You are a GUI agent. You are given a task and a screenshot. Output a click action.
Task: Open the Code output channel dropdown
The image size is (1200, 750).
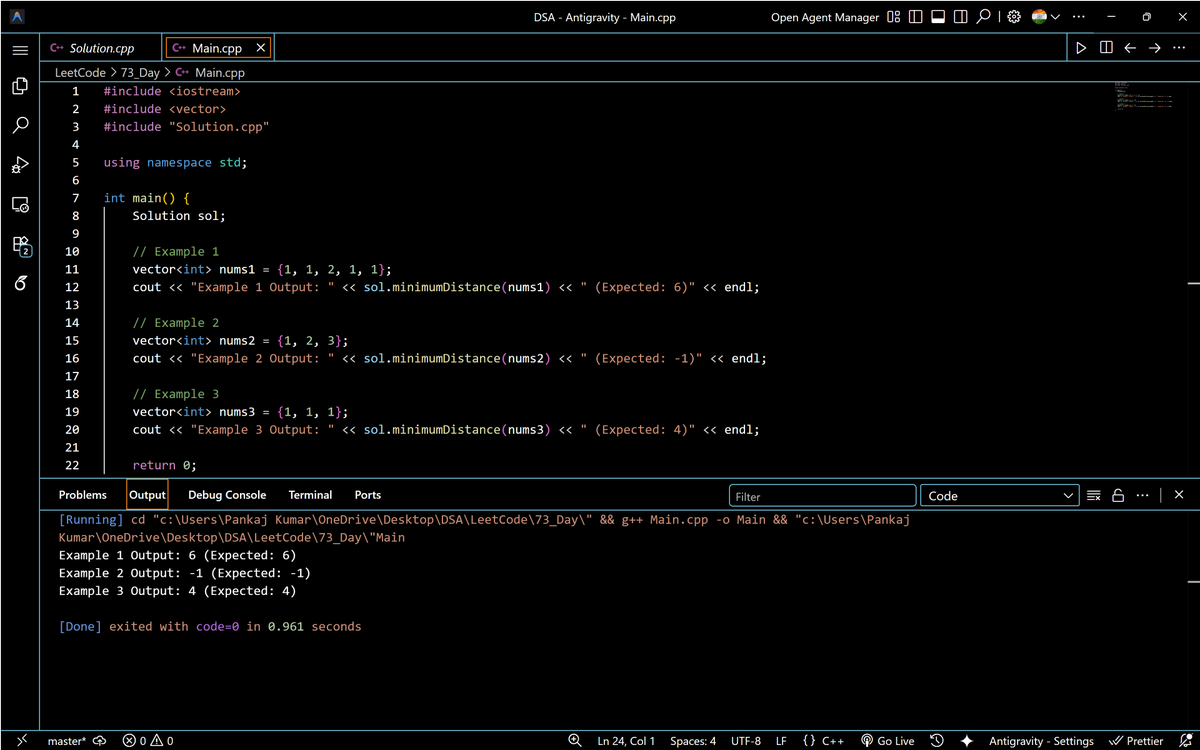pos(1000,496)
